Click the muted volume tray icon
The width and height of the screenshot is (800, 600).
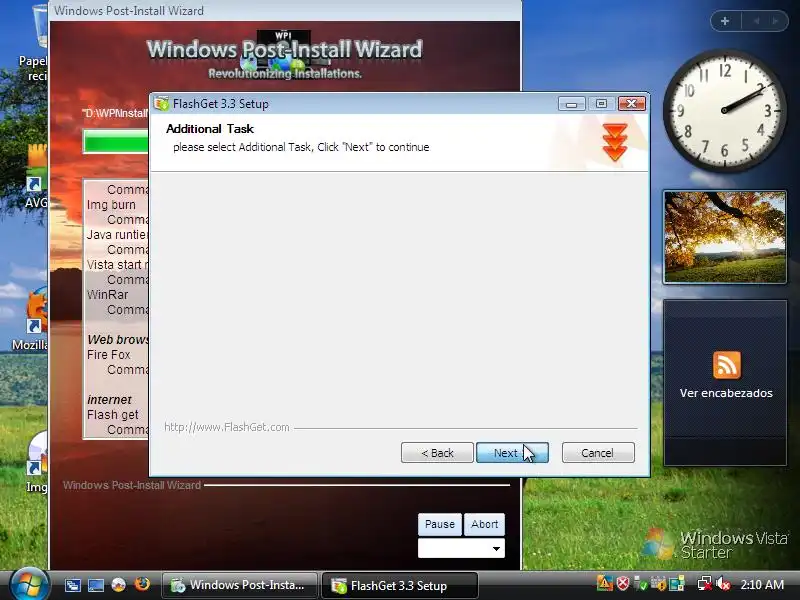tap(722, 583)
